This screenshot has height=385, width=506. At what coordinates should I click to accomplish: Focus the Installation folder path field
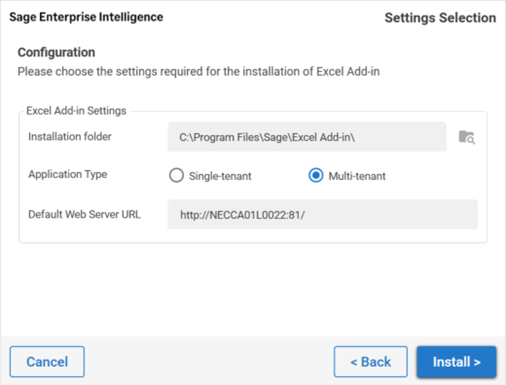(x=307, y=137)
